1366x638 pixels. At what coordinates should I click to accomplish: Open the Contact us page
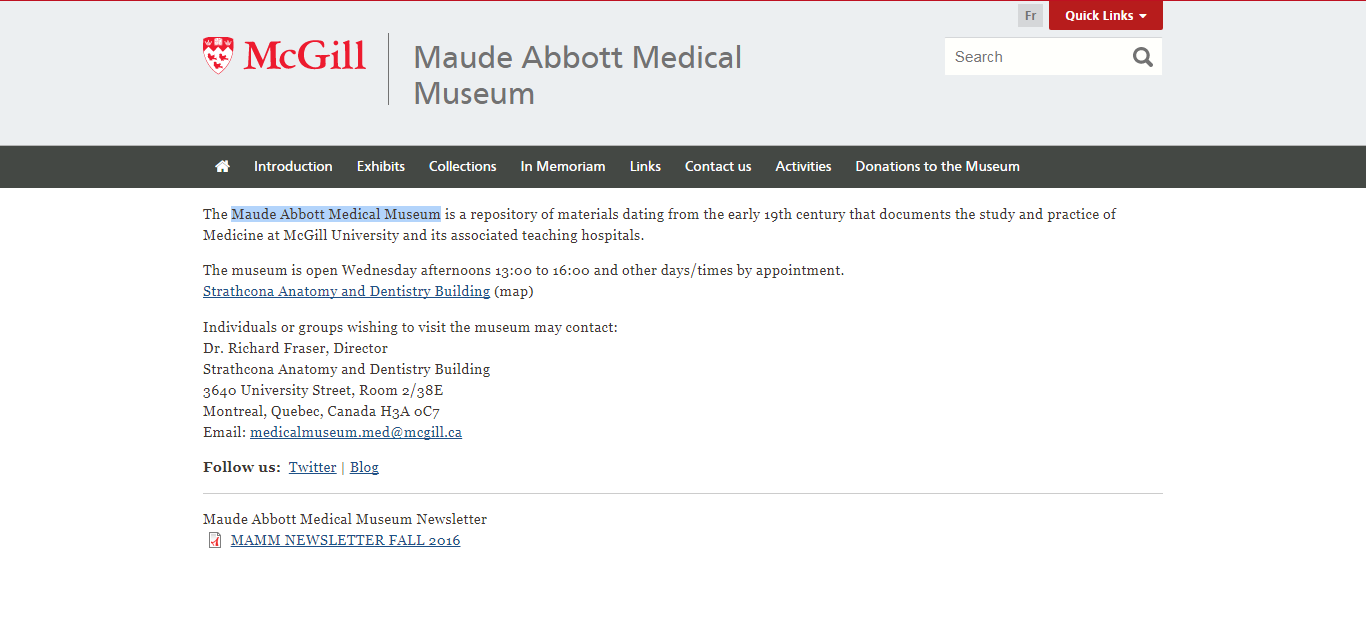[x=718, y=166]
